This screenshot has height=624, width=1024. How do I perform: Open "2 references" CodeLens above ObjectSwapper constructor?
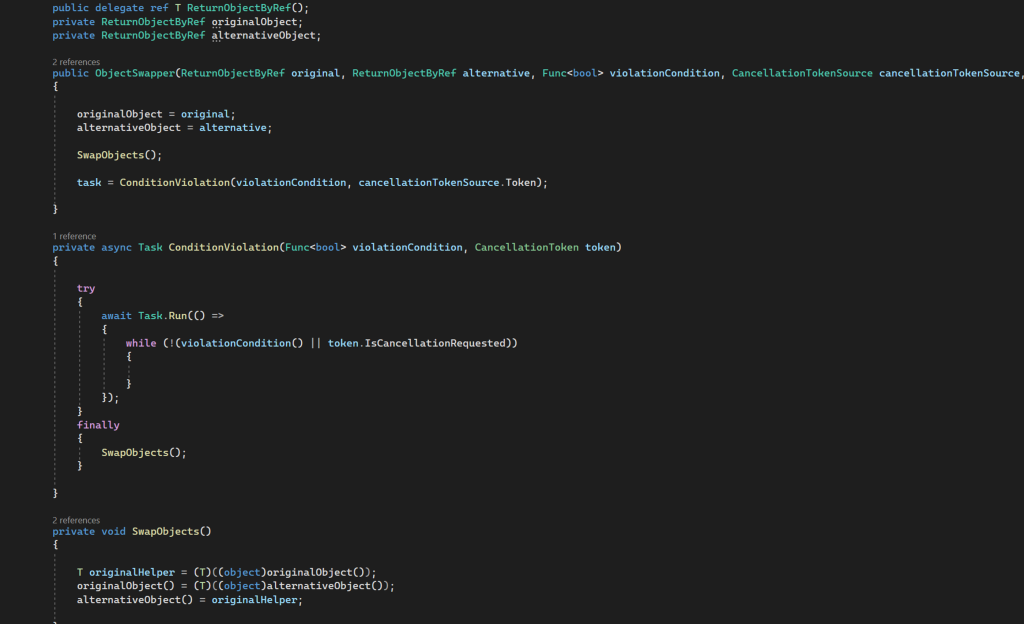pyautogui.click(x=76, y=62)
